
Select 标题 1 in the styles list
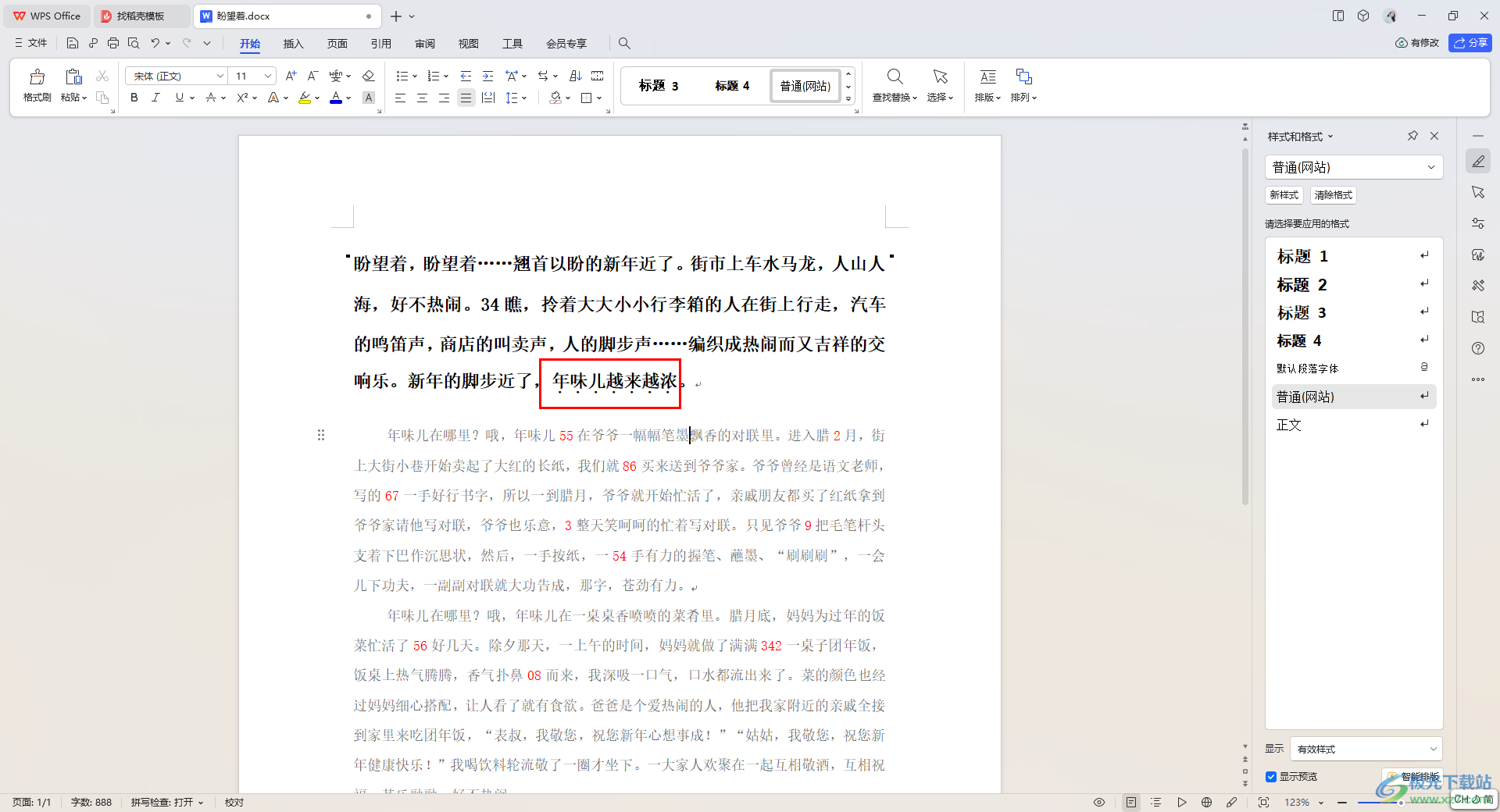[1354, 256]
